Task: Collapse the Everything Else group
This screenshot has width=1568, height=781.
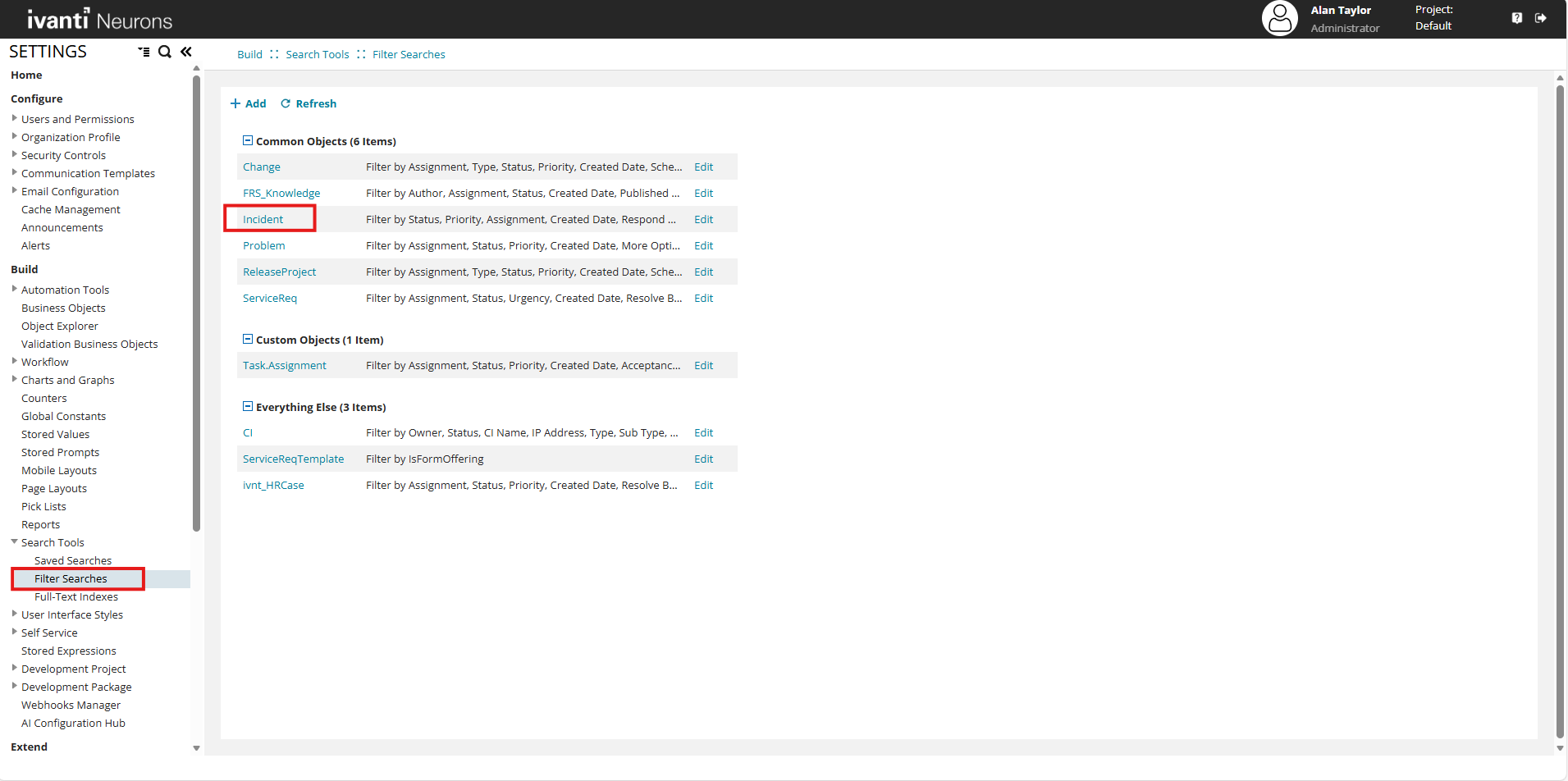Action: coord(247,407)
